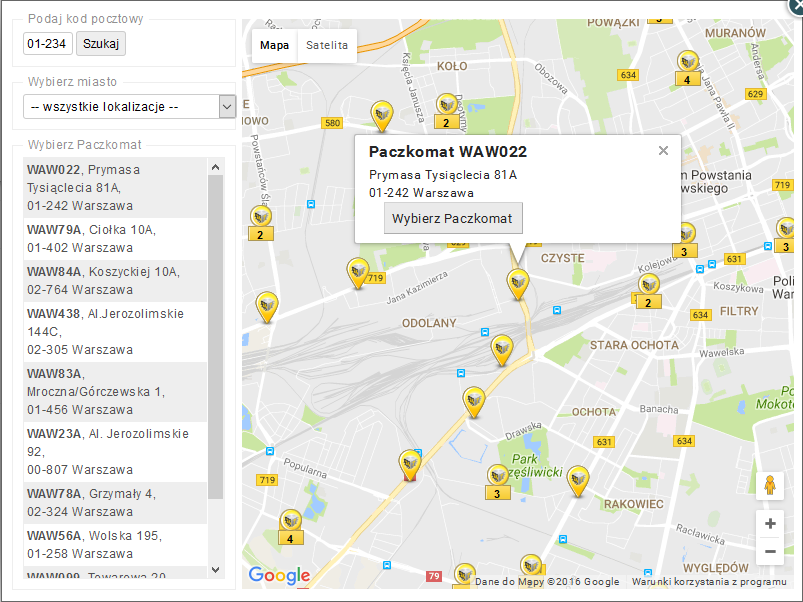The image size is (803, 602).
Task: Click the paczkomat marker west of Ochota label
Action: click(x=474, y=402)
